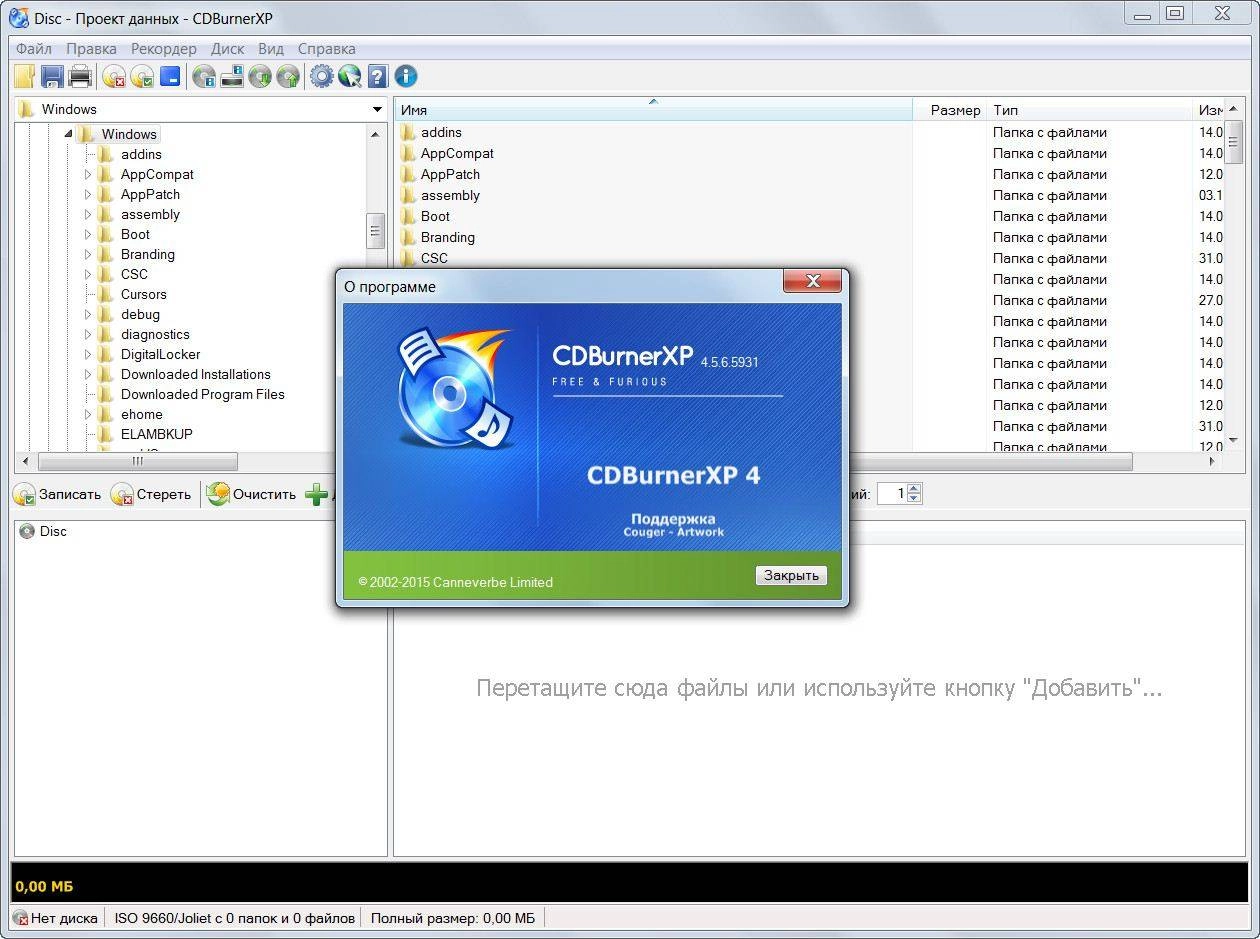1260x939 pixels.
Task: Save the project with the floppy disk icon
Action: click(52, 76)
